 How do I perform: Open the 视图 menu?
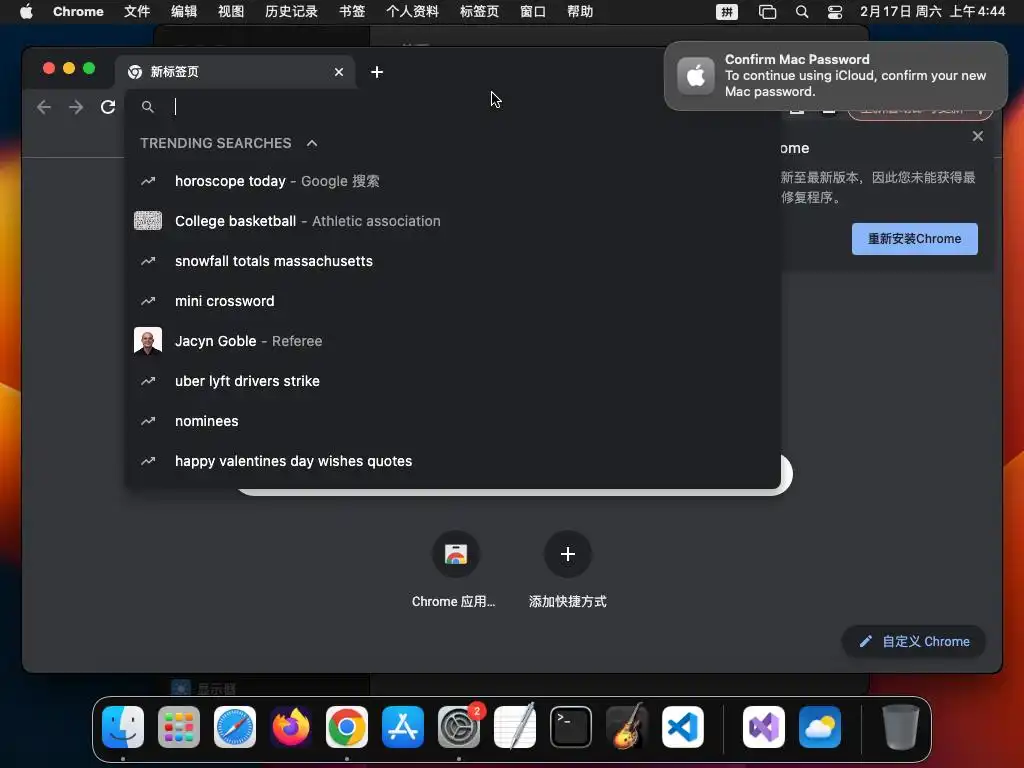coord(231,11)
